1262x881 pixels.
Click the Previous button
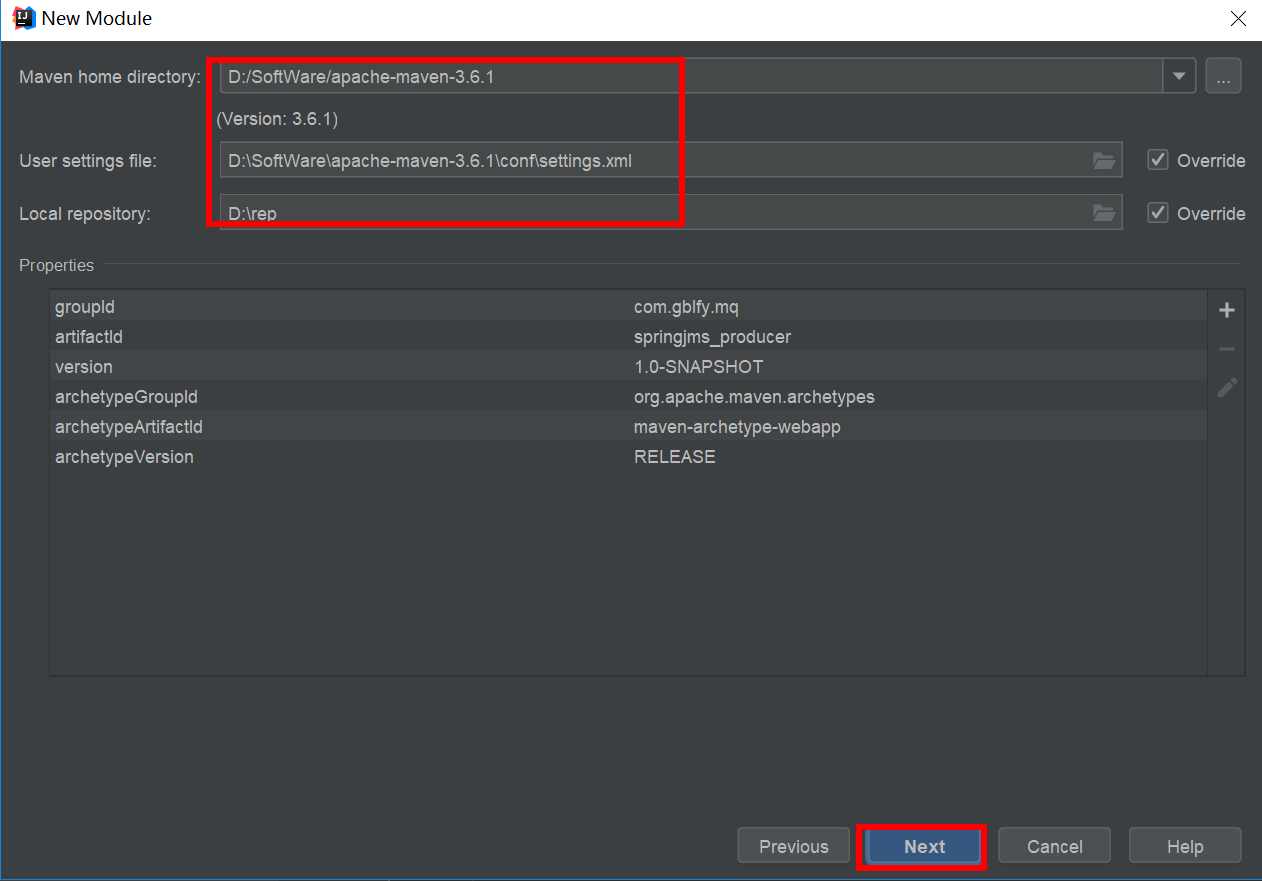(x=794, y=846)
